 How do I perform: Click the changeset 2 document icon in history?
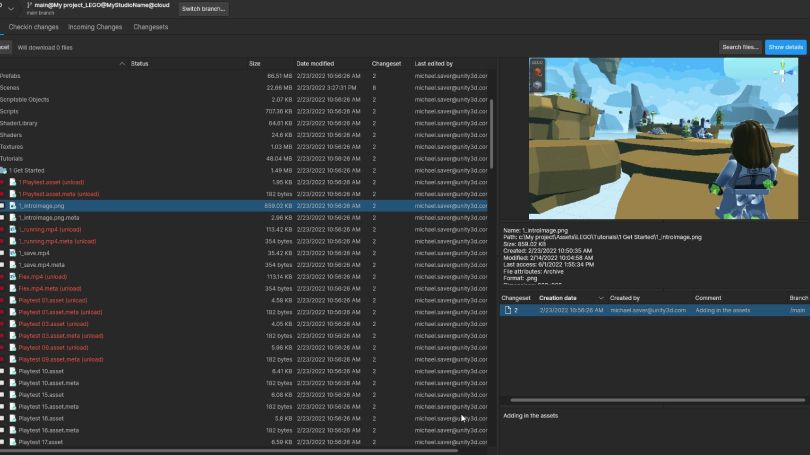[507, 311]
